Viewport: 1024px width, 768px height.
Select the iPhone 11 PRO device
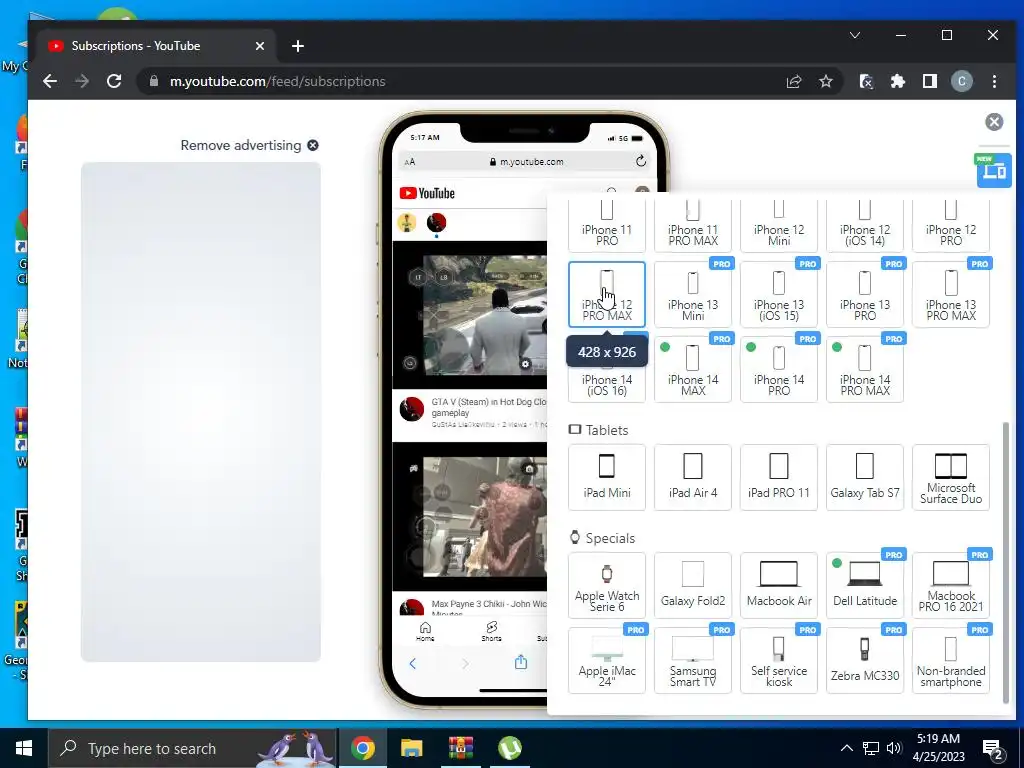pos(607,226)
